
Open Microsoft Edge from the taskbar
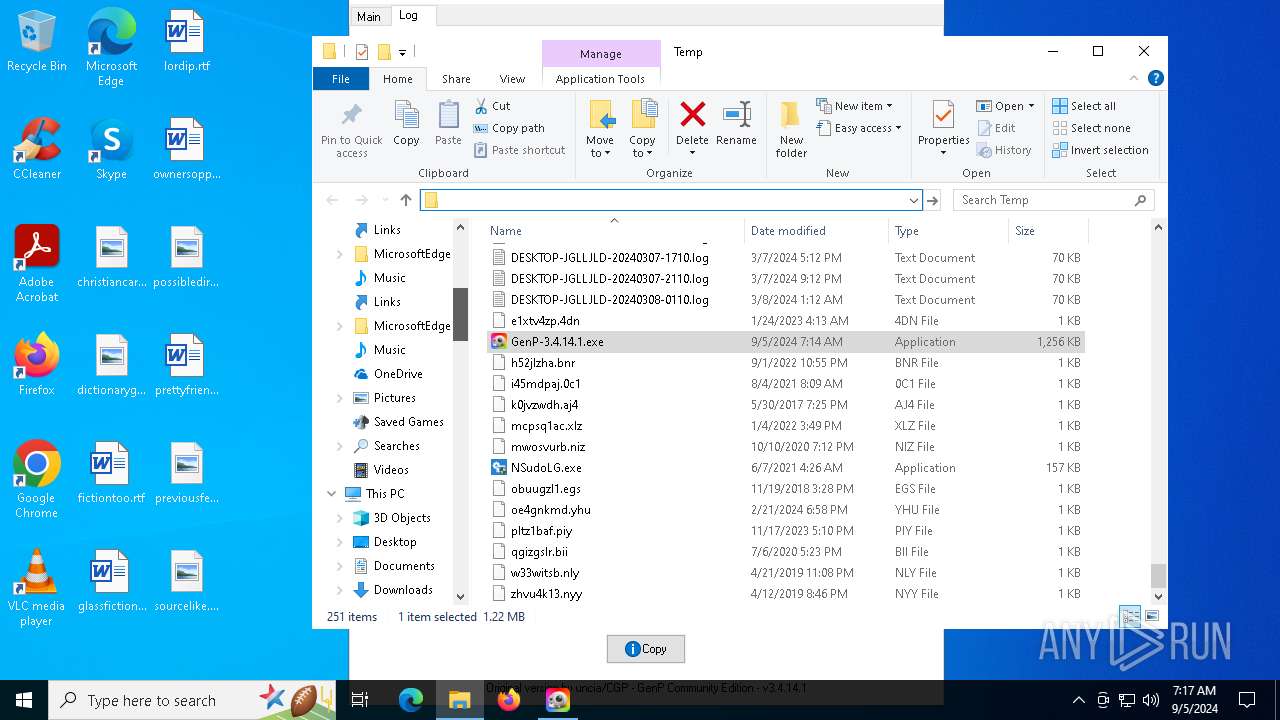[x=411, y=700]
